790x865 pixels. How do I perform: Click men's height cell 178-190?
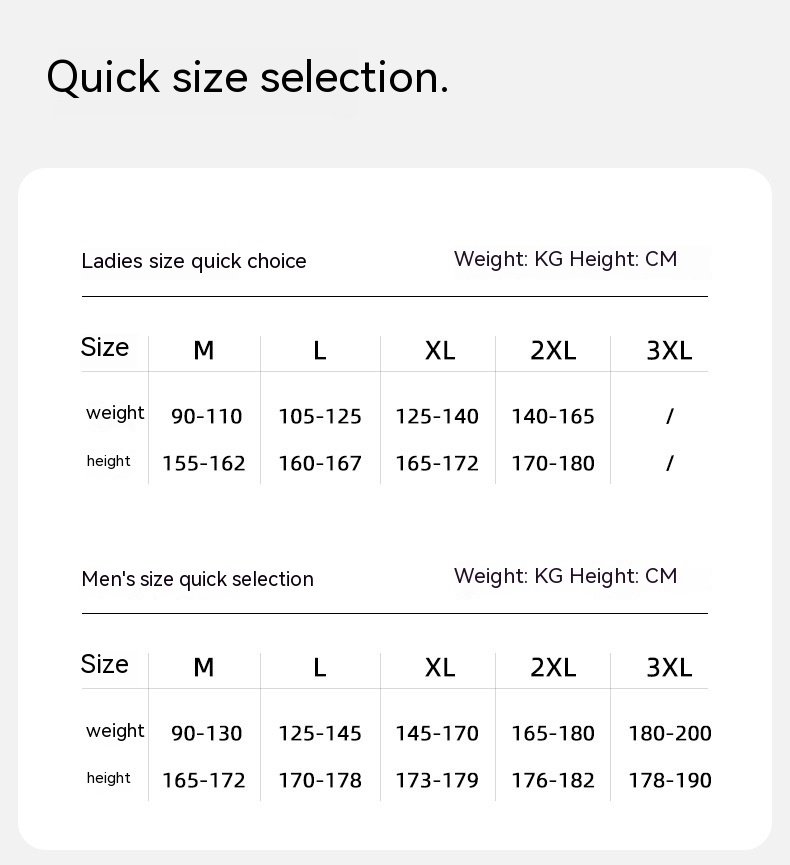tap(670, 781)
